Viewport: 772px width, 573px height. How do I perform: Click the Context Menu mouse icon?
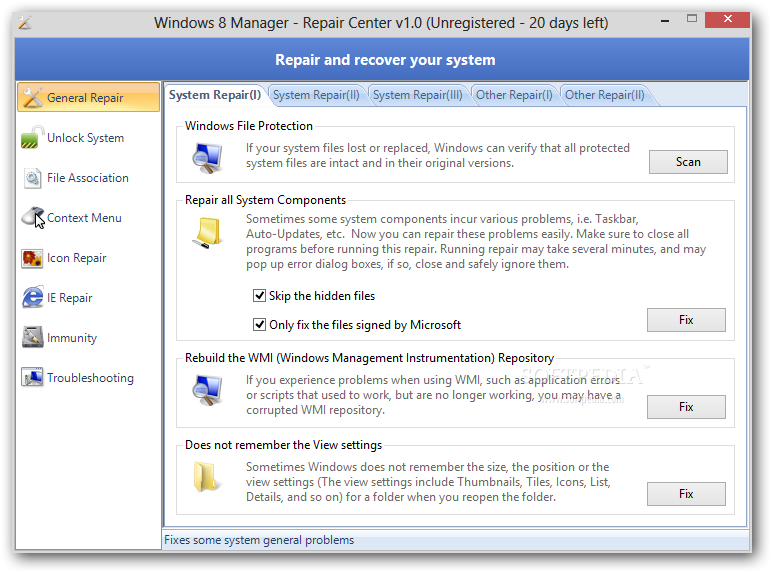[x=33, y=217]
